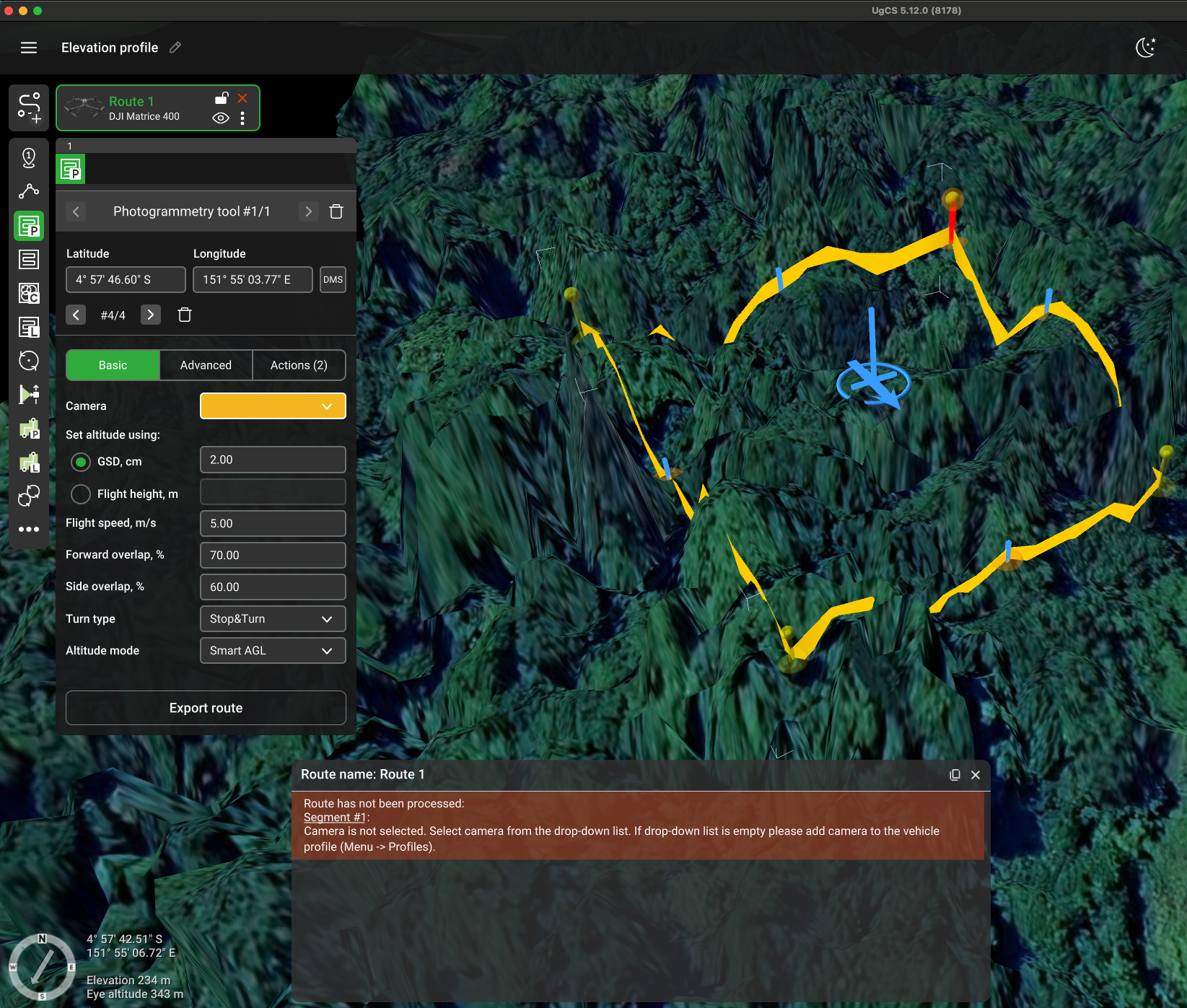Copy the route log message to clipboard
Viewport: 1187px width, 1008px height.
click(x=955, y=774)
